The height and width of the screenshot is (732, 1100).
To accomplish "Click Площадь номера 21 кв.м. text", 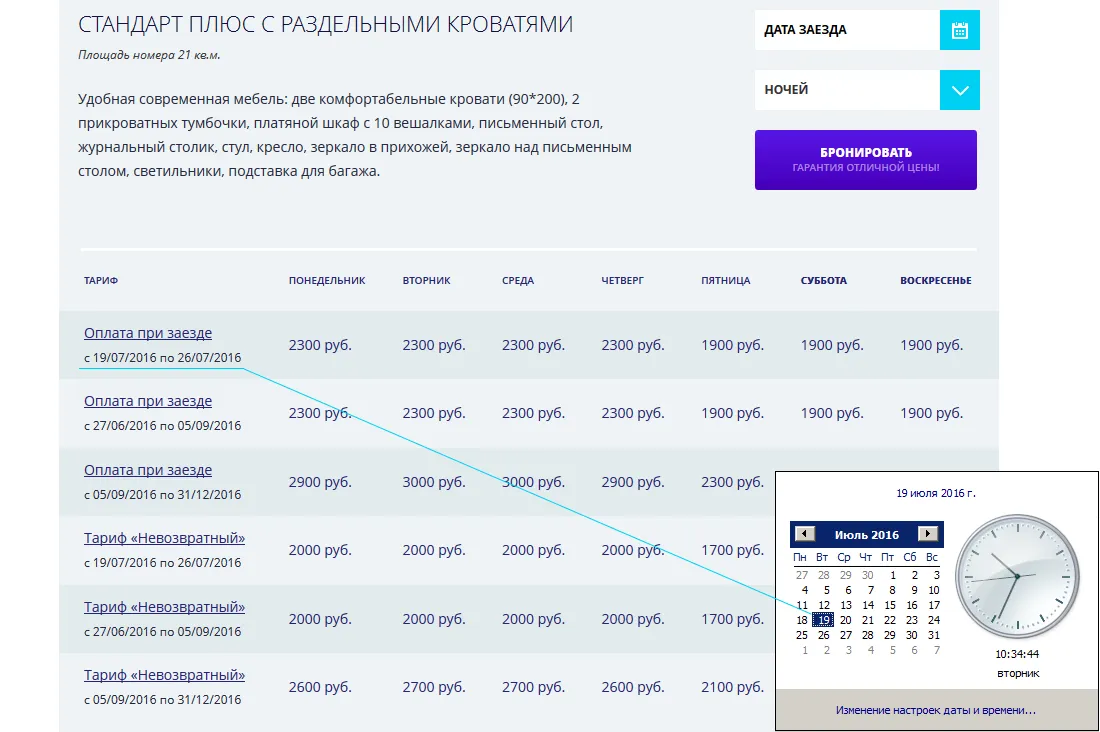I will pos(149,55).
